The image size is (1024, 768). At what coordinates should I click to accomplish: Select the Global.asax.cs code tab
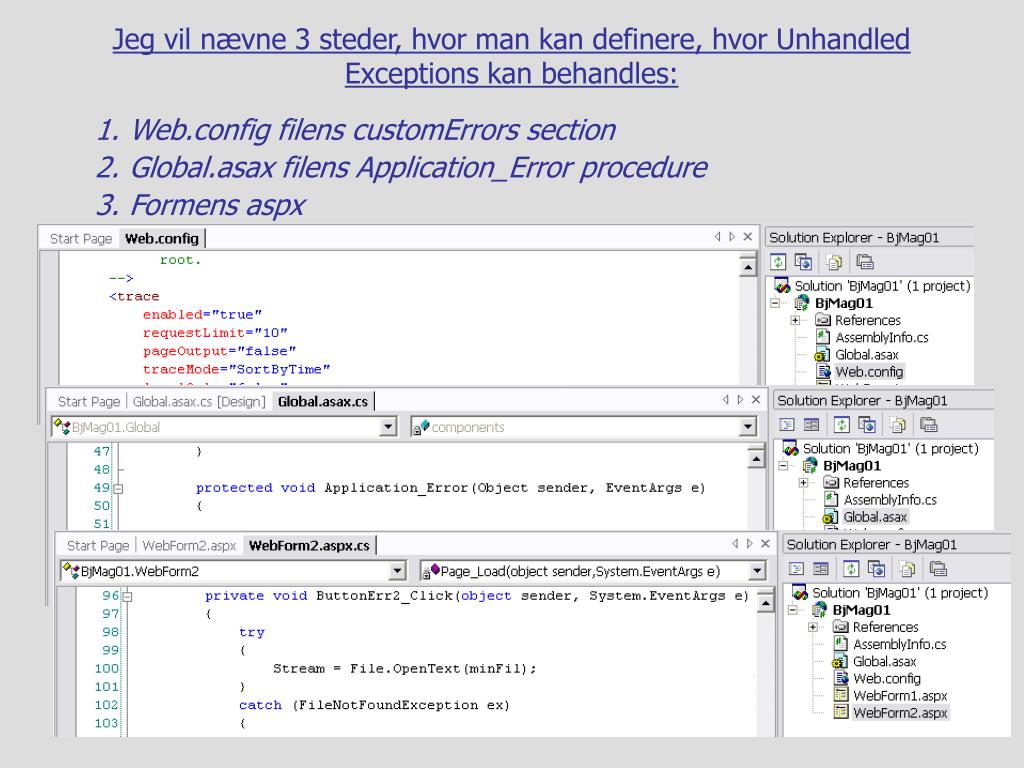[x=323, y=401]
